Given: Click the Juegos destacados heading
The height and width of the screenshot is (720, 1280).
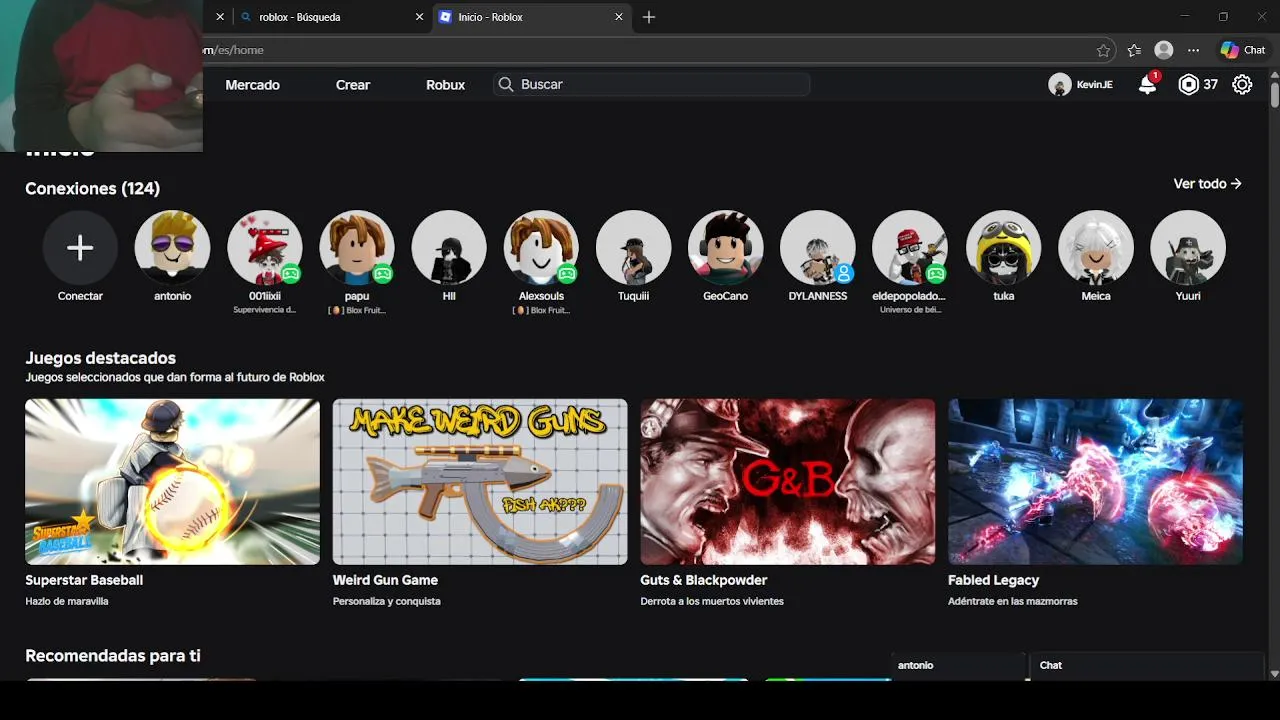Looking at the screenshot, I should coord(100,358).
